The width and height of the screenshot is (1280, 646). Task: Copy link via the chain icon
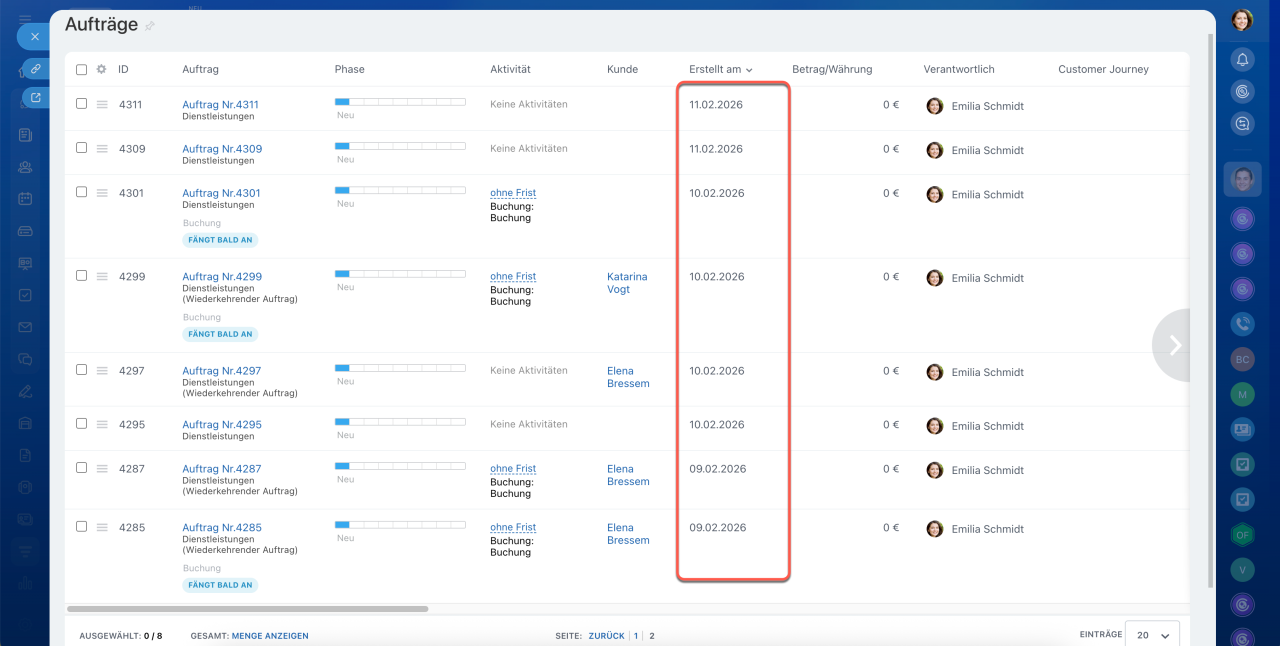tap(35, 68)
